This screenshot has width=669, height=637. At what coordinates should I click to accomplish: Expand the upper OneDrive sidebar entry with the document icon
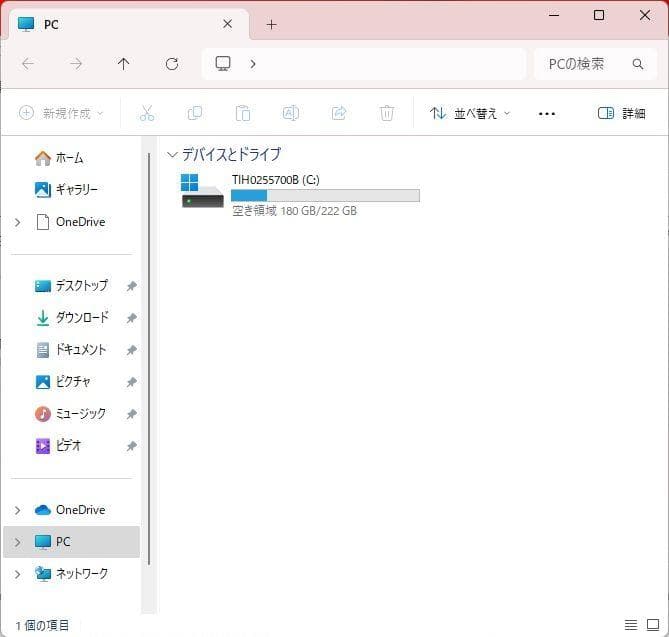pyautogui.click(x=17, y=222)
